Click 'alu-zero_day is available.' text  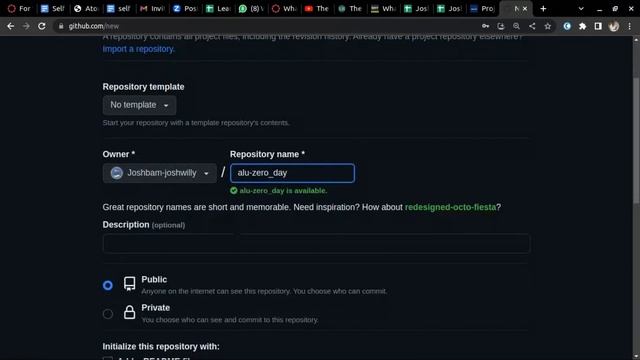click(283, 191)
